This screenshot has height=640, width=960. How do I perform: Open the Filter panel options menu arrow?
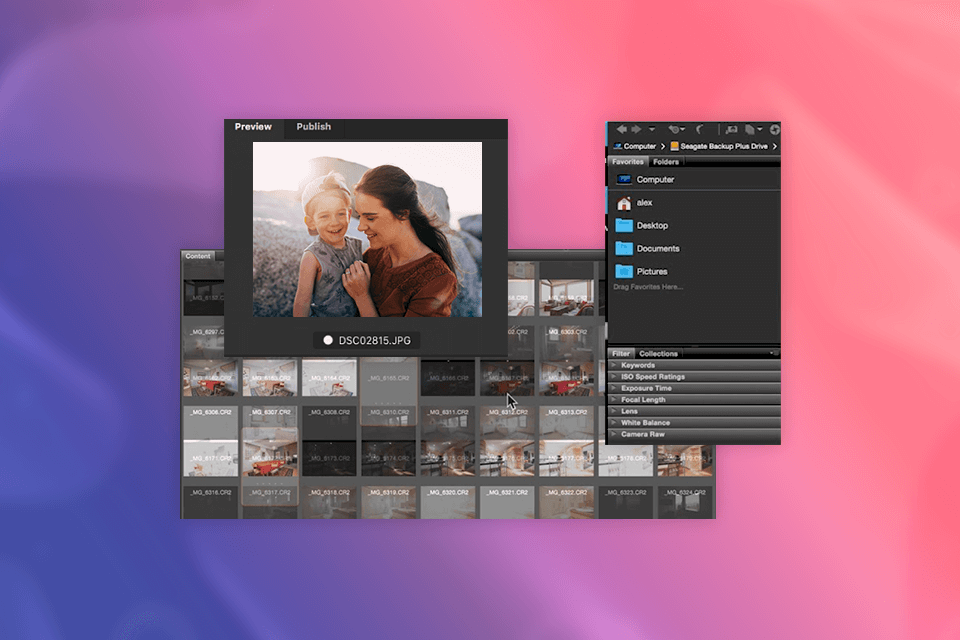coord(773,353)
